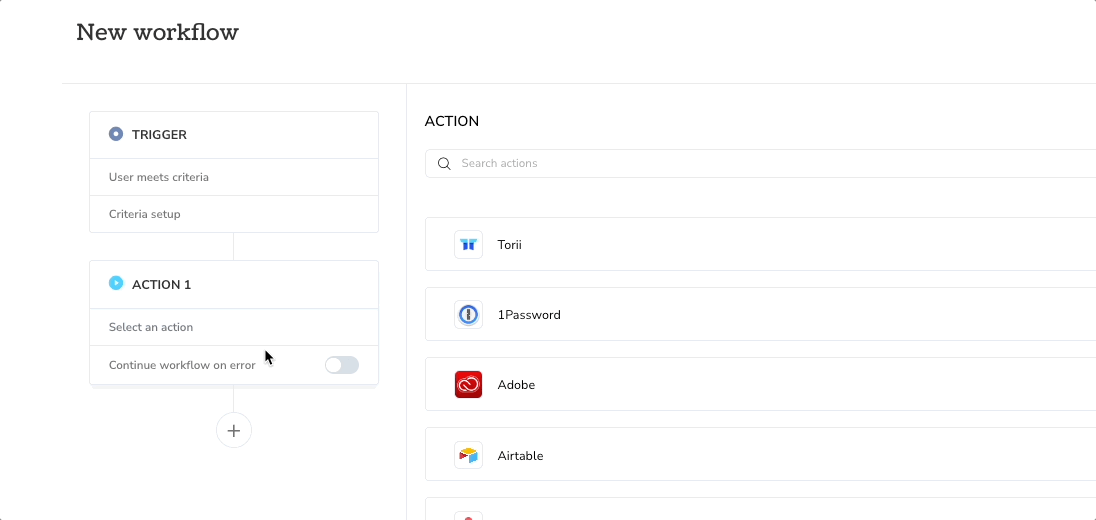
Task: Click the 'Select an action' row
Action: click(x=234, y=327)
